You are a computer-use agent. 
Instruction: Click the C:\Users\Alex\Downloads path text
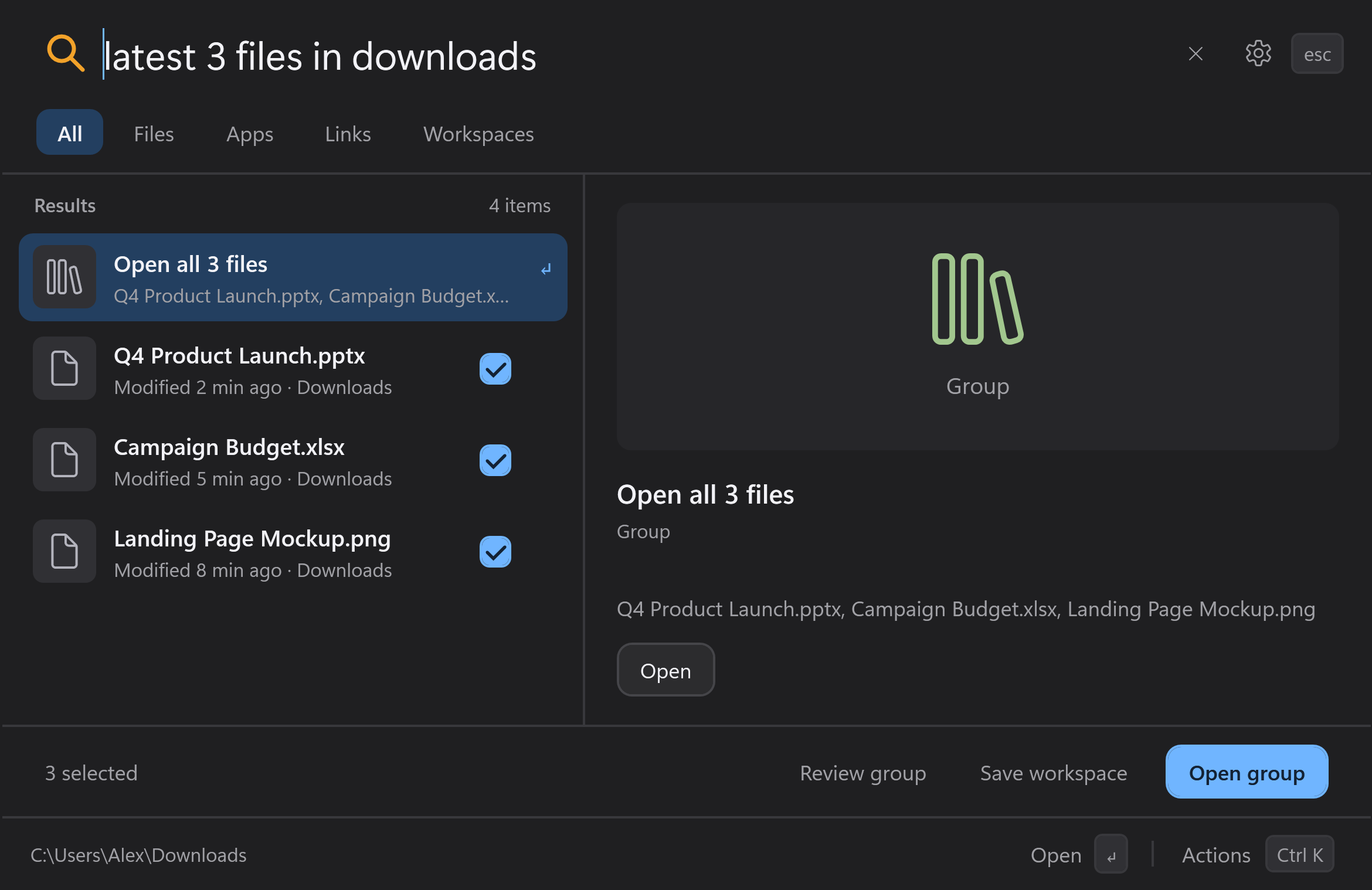[138, 855]
